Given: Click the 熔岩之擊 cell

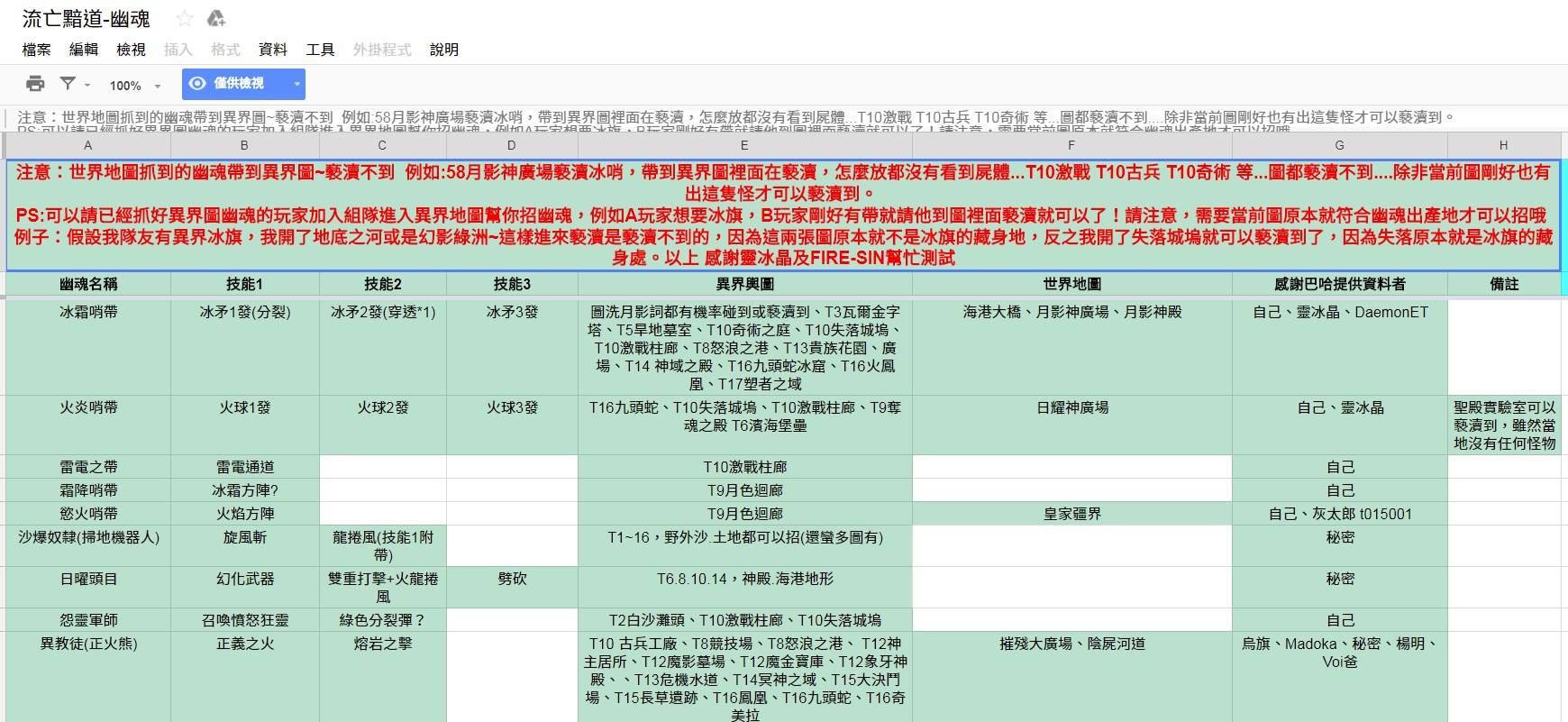Looking at the screenshot, I should click(383, 676).
